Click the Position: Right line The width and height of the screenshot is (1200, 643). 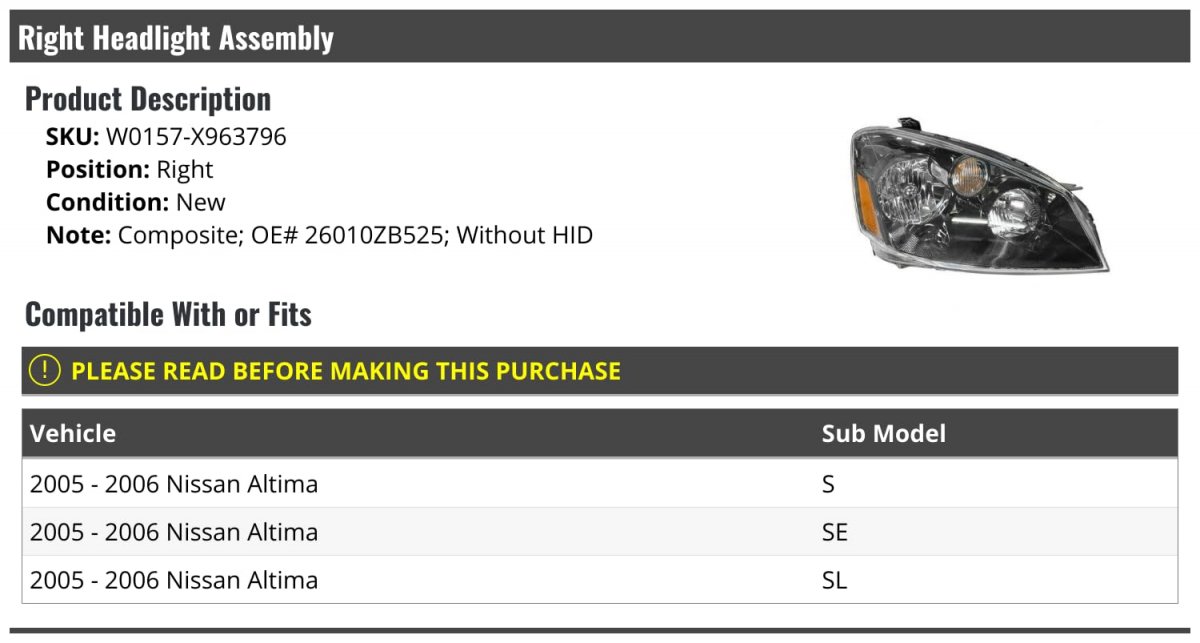[130, 170]
